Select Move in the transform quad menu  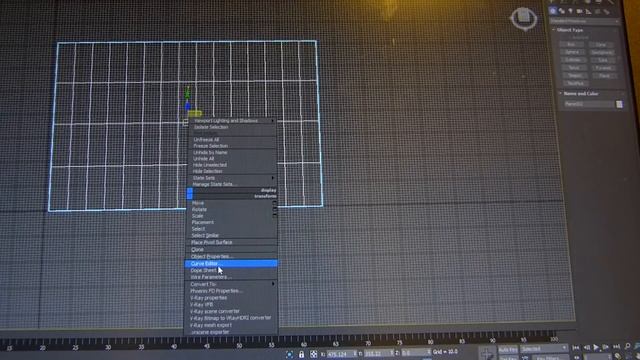[x=232, y=203]
